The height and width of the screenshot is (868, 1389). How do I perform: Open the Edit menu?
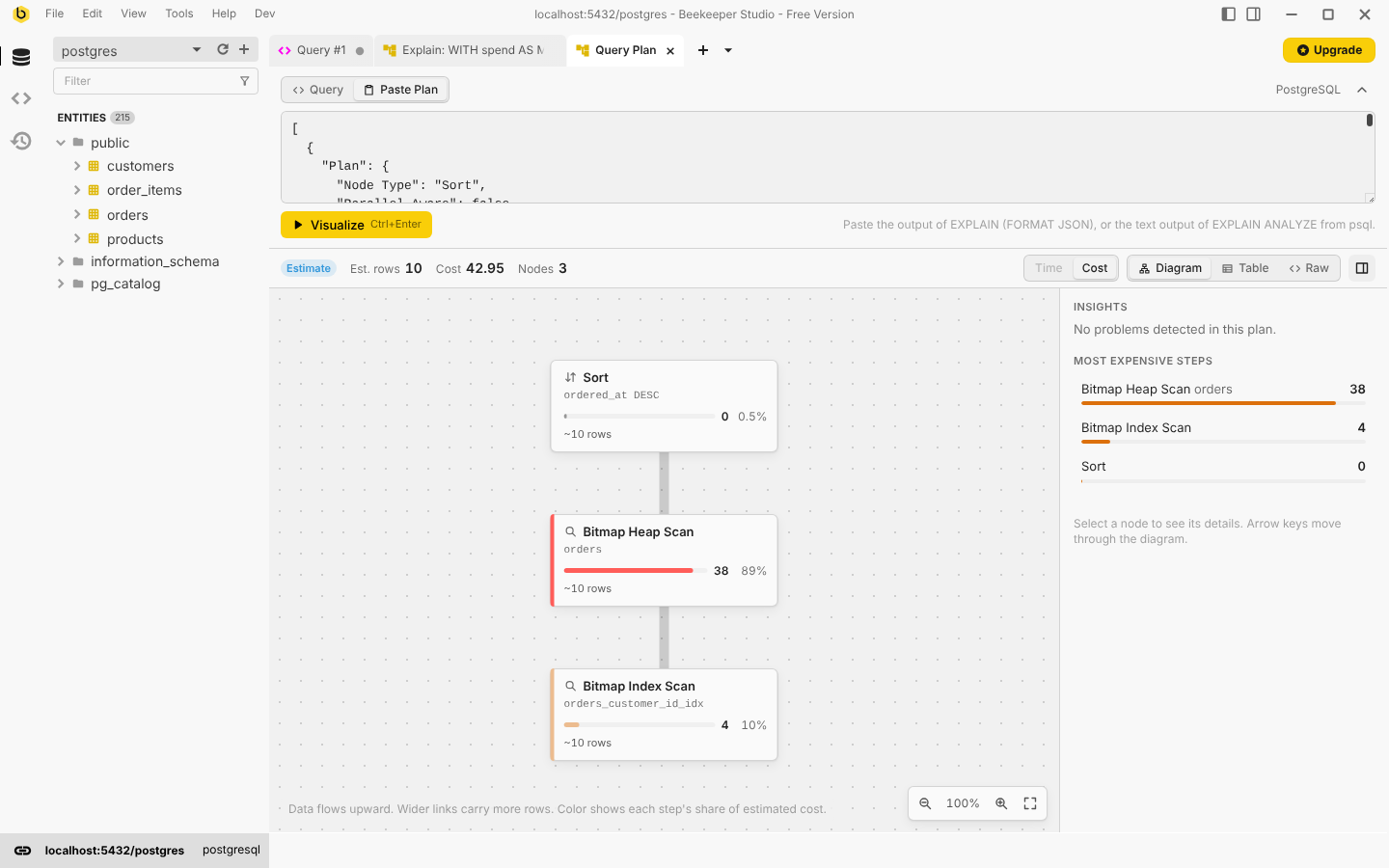(93, 14)
